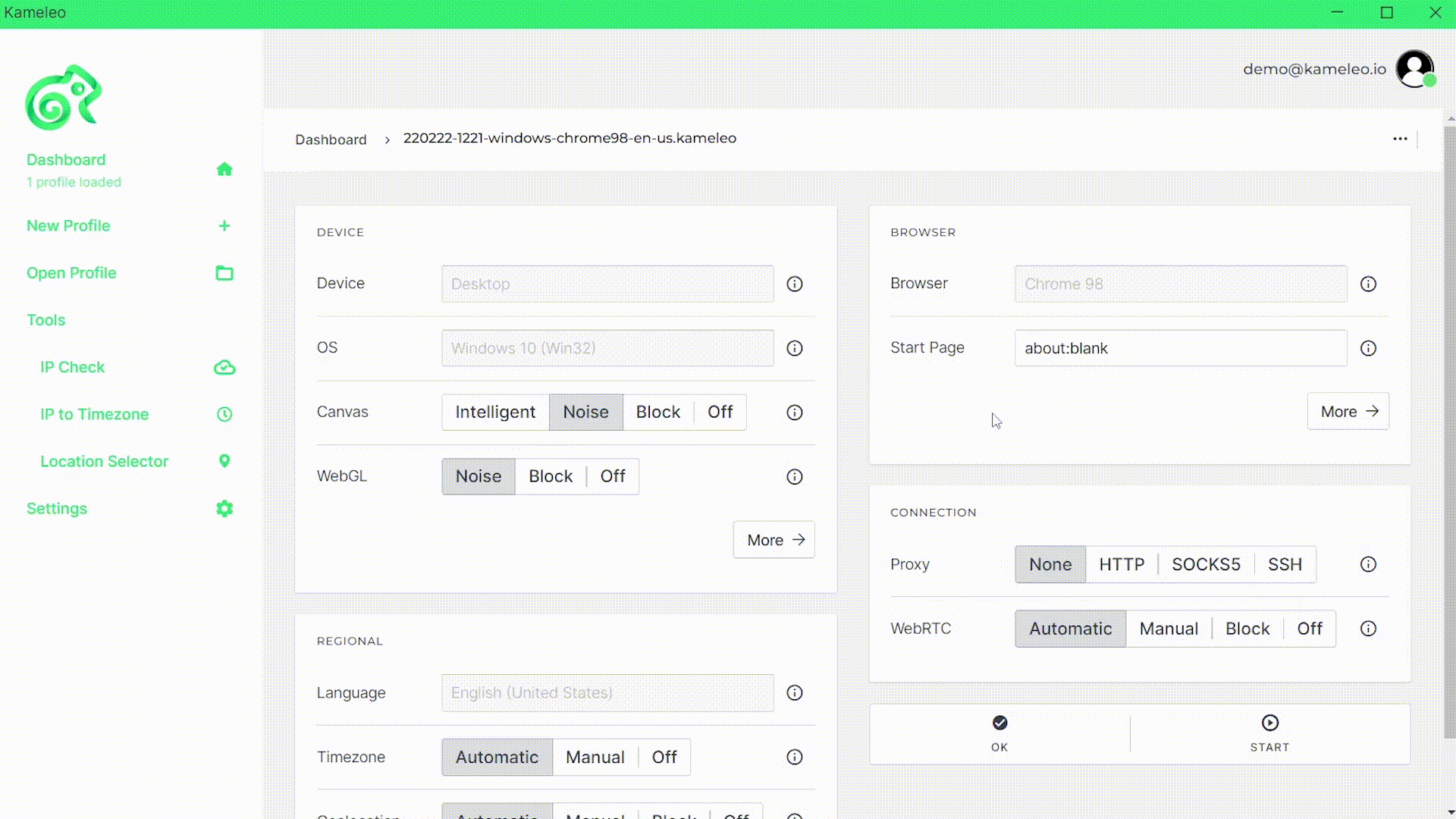Set WebRTC to Automatic

1070,629
